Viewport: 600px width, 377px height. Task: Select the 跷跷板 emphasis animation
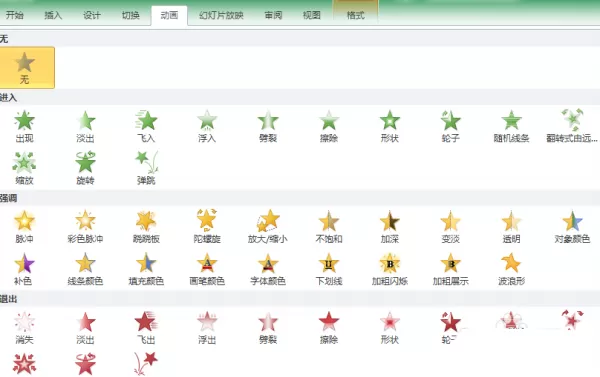pos(146,227)
